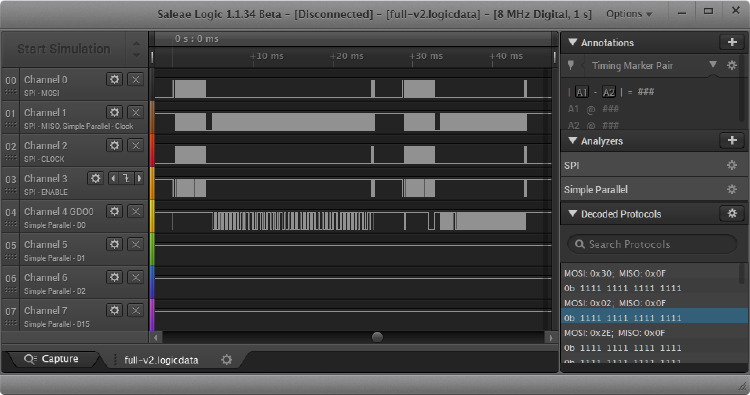Remove Channel 4 GDO0 with X button
Screen dimensions: 750x395
click(x=136, y=211)
